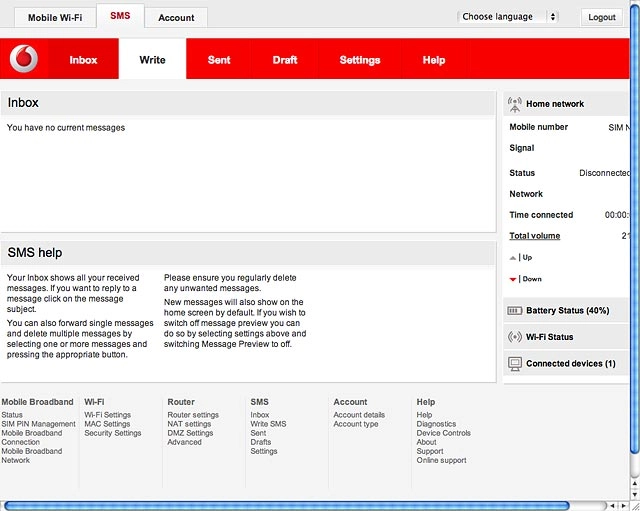Open Wi-Fi Settings footer link

[107, 415]
